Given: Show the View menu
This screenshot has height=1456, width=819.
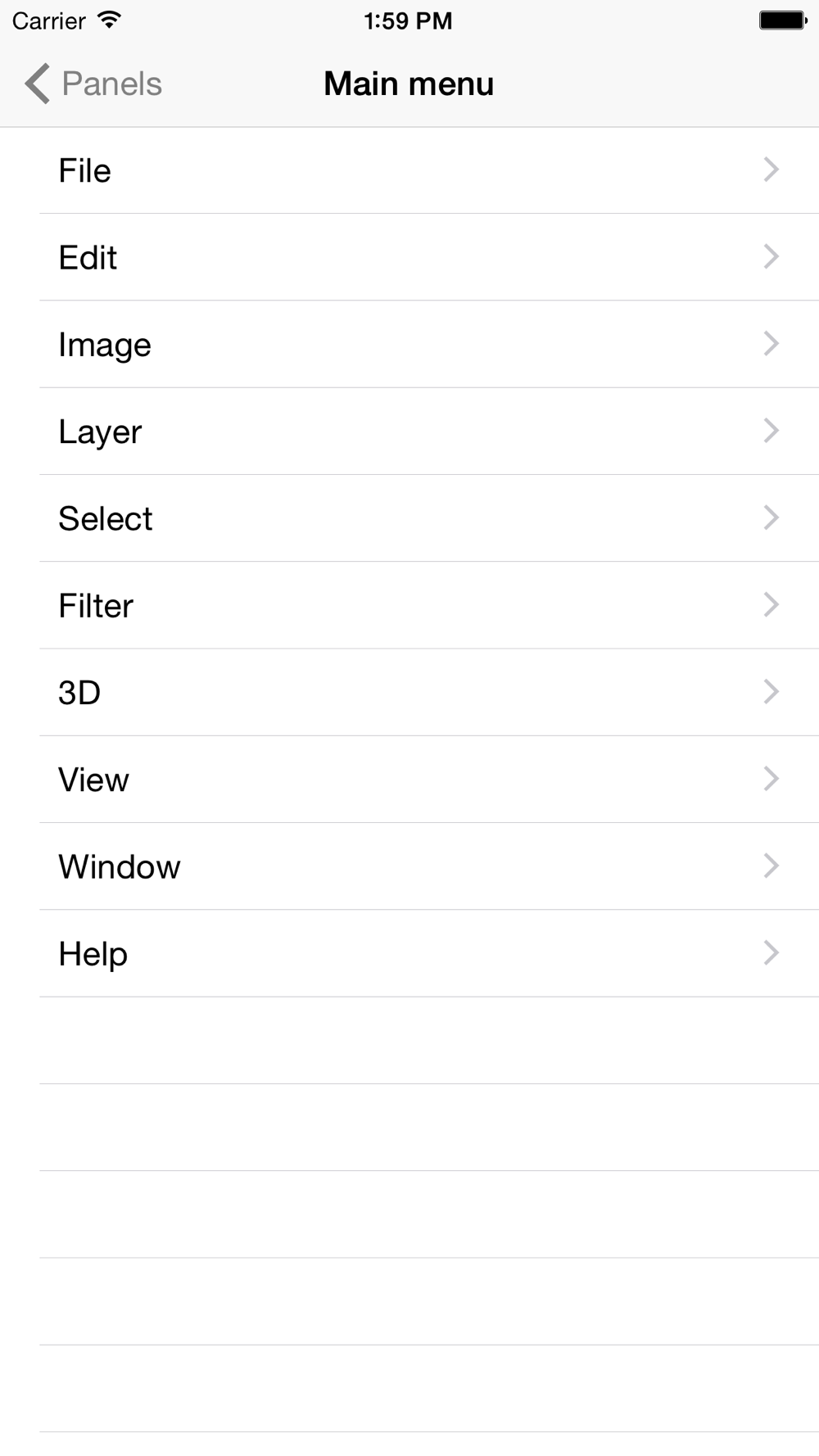Looking at the screenshot, I should click(x=409, y=779).
